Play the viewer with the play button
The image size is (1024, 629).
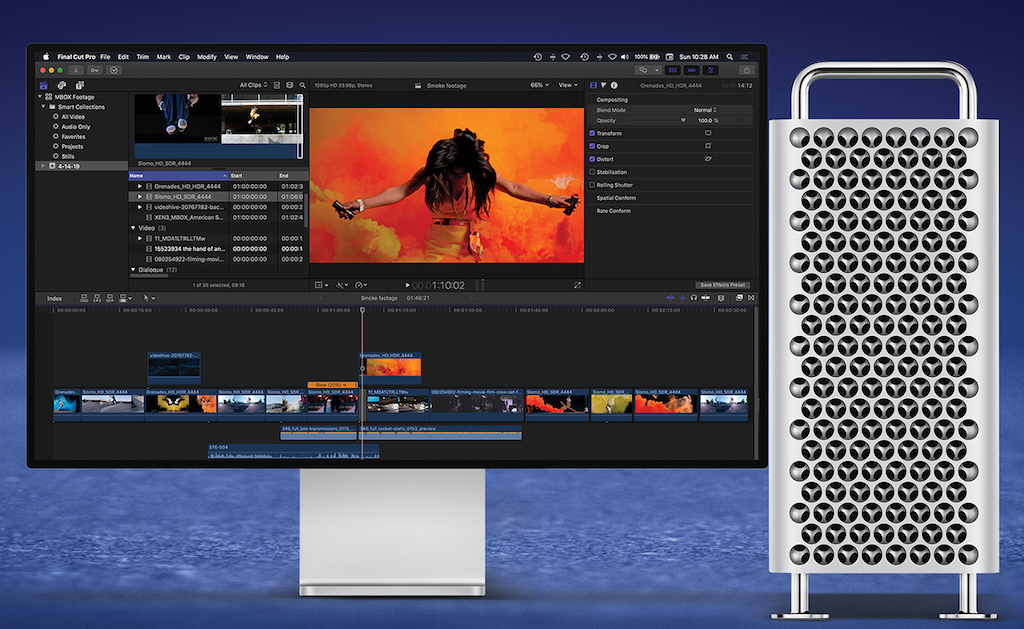[x=408, y=285]
